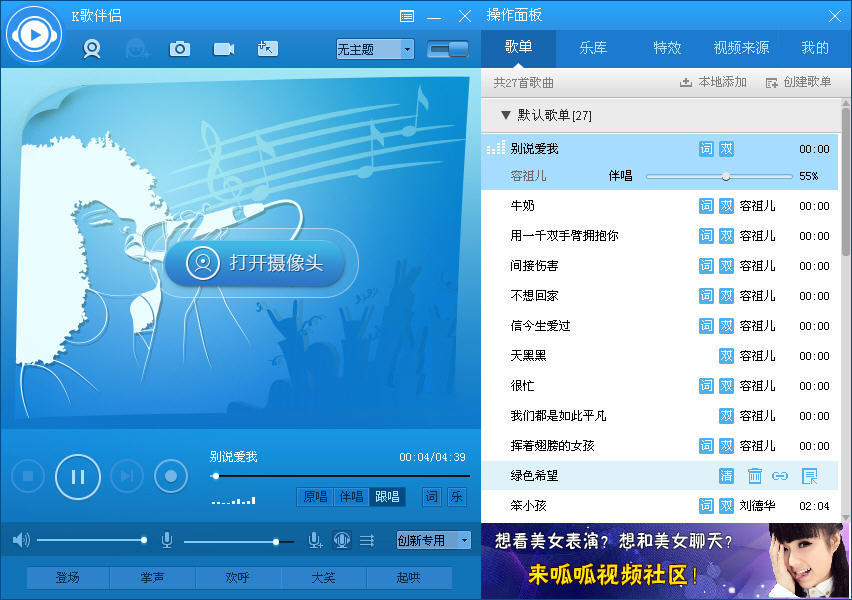Take a snapshot with camera icon
Viewport: 852px width, 600px height.
point(180,49)
